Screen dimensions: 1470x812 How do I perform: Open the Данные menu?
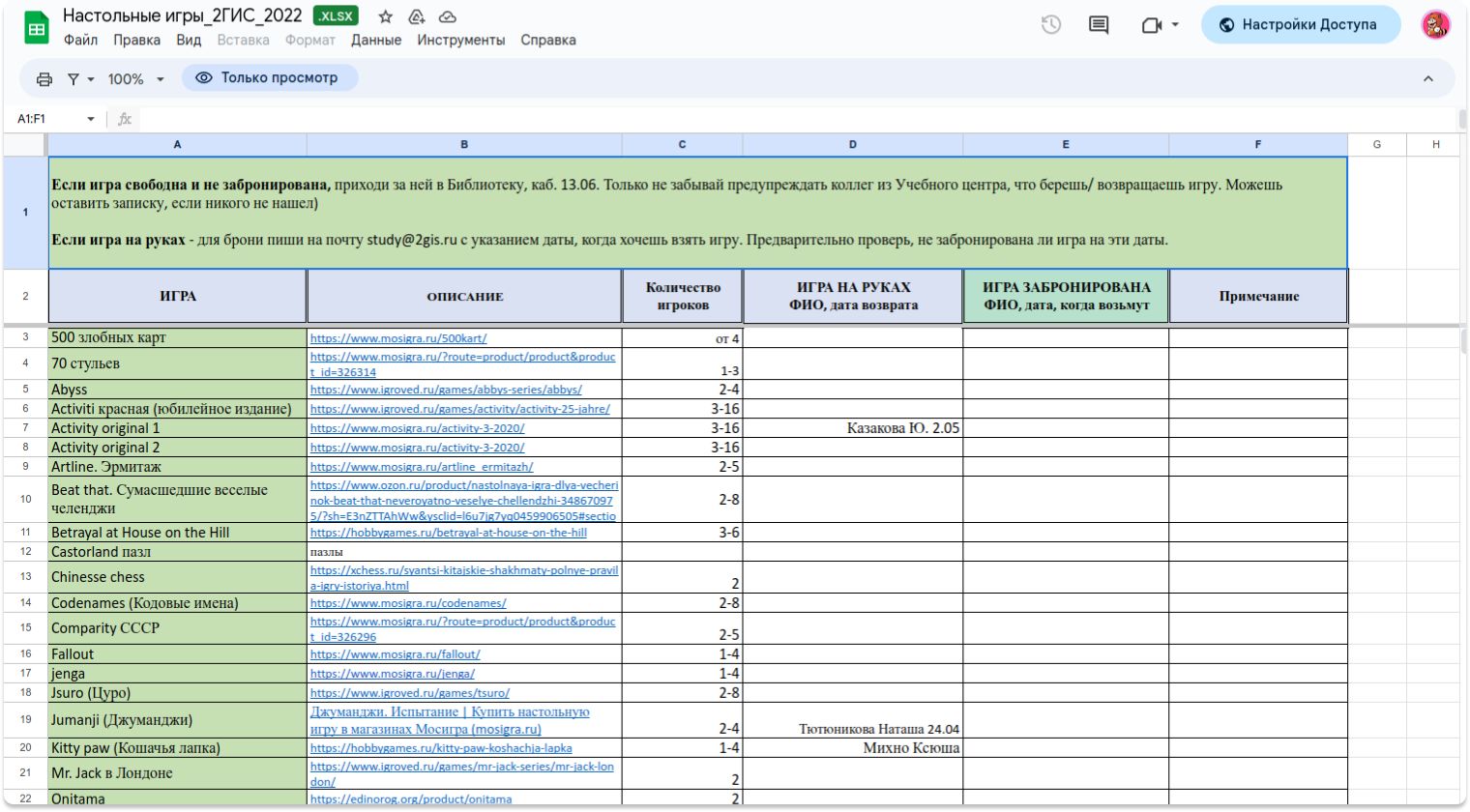[x=376, y=40]
